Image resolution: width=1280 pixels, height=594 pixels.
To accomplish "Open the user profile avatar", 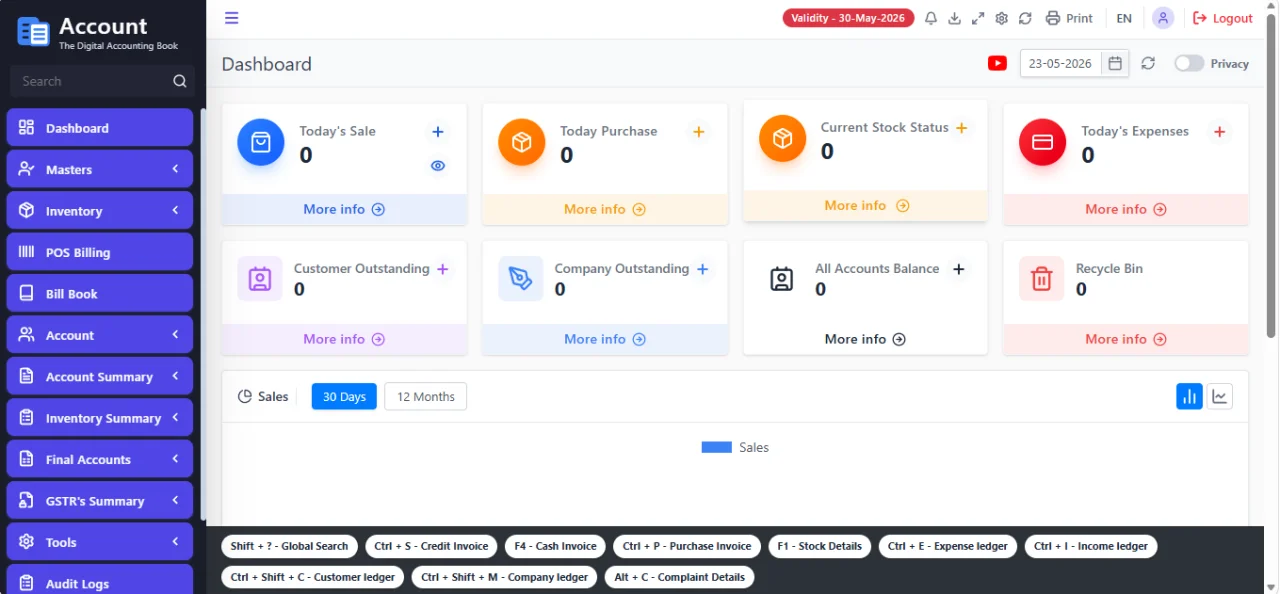I will coord(1163,18).
